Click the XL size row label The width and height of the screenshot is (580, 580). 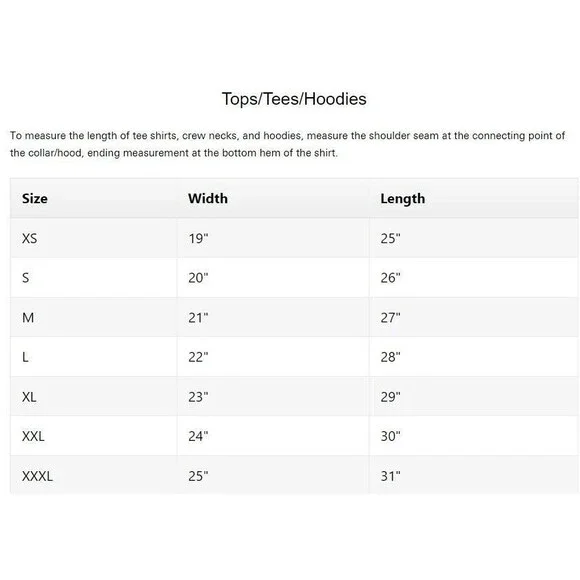point(29,397)
